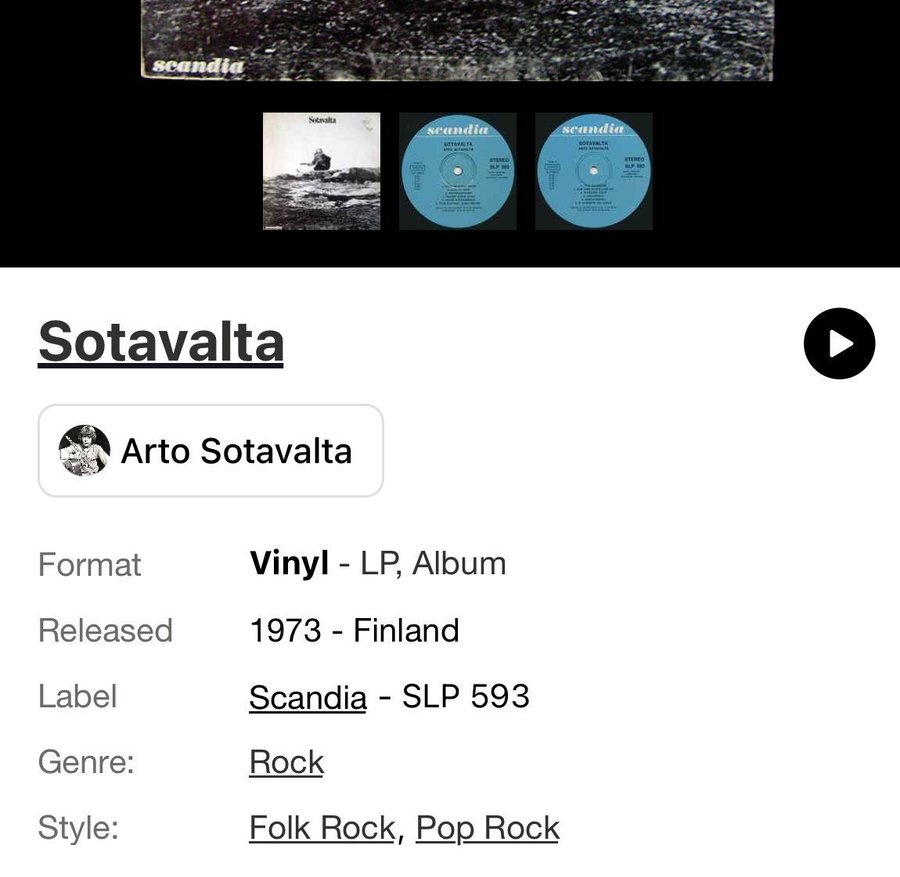The height and width of the screenshot is (877, 900).
Task: Click the Genre: field label
Action: [86, 763]
